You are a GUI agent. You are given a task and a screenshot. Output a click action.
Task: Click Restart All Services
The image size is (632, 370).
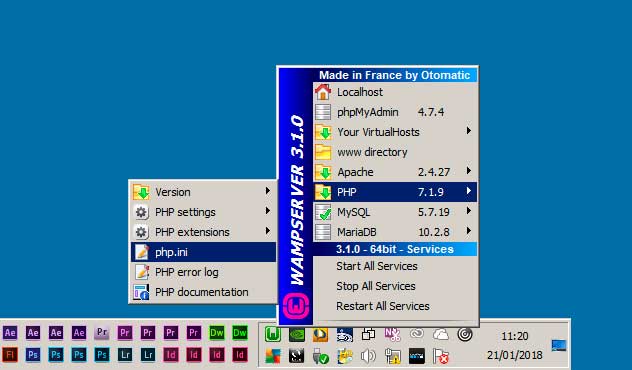(395, 306)
